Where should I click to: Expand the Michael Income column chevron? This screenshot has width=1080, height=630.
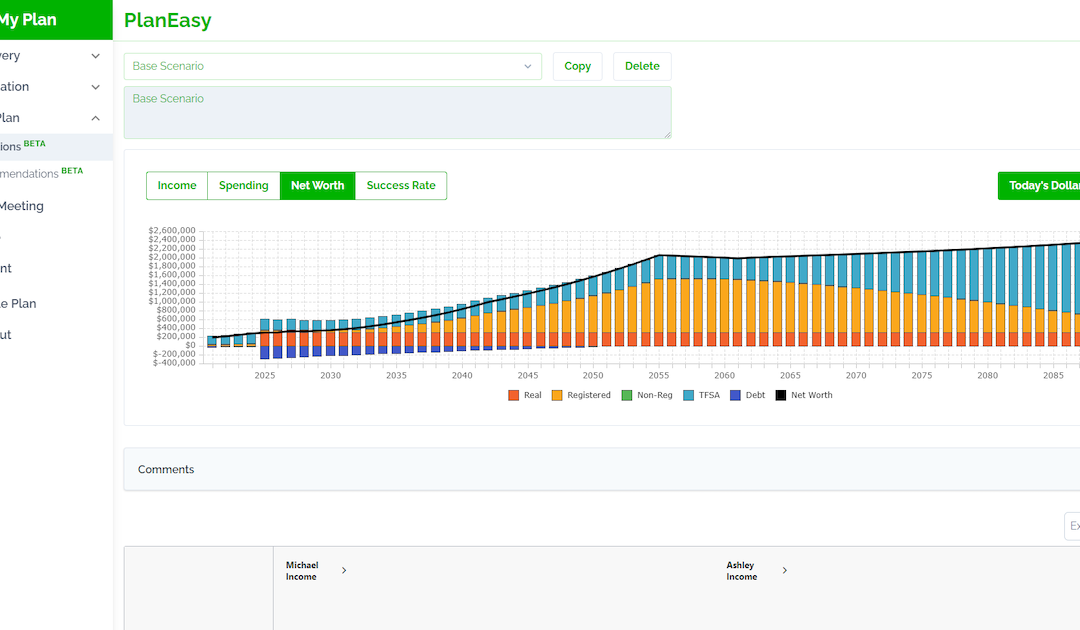[344, 570]
